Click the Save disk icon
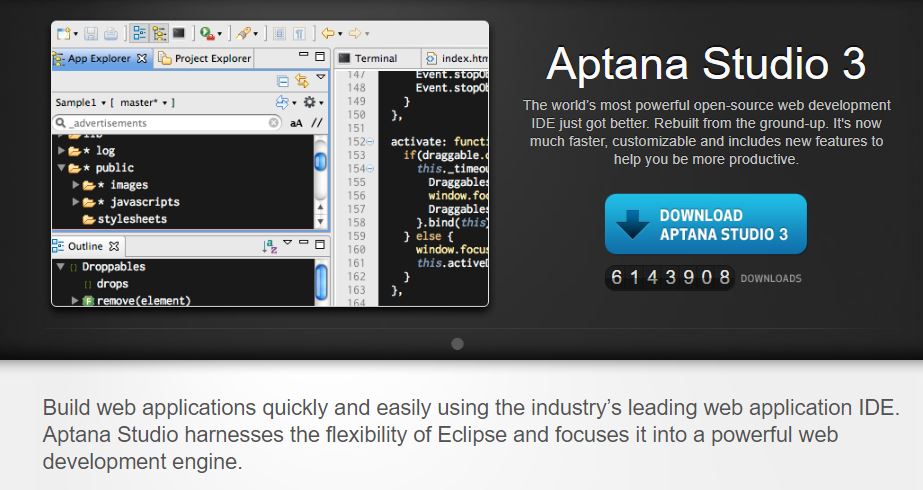The width and height of the screenshot is (923, 490). 91,34
